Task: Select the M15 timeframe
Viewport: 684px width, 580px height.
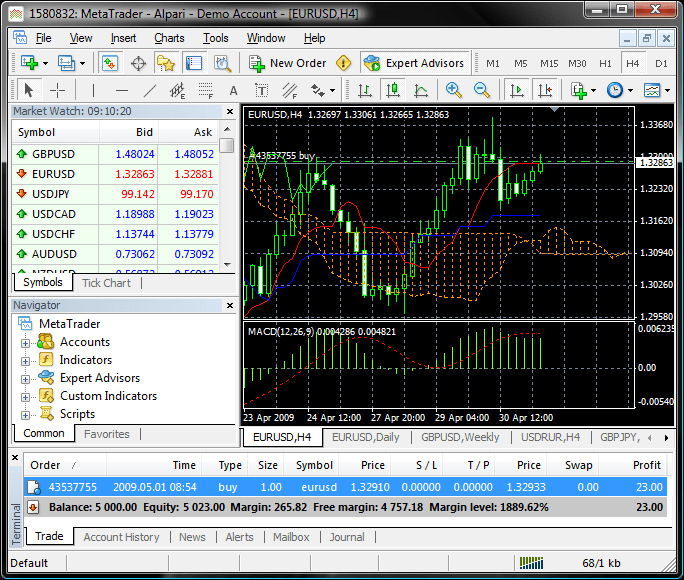Action: pyautogui.click(x=549, y=64)
